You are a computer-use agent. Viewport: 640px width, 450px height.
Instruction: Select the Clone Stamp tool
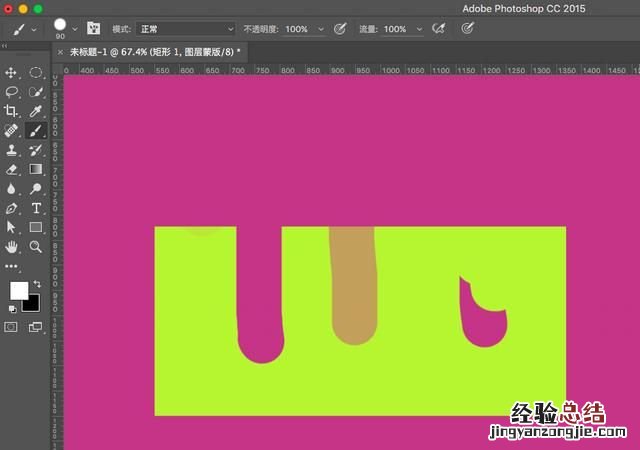12,150
